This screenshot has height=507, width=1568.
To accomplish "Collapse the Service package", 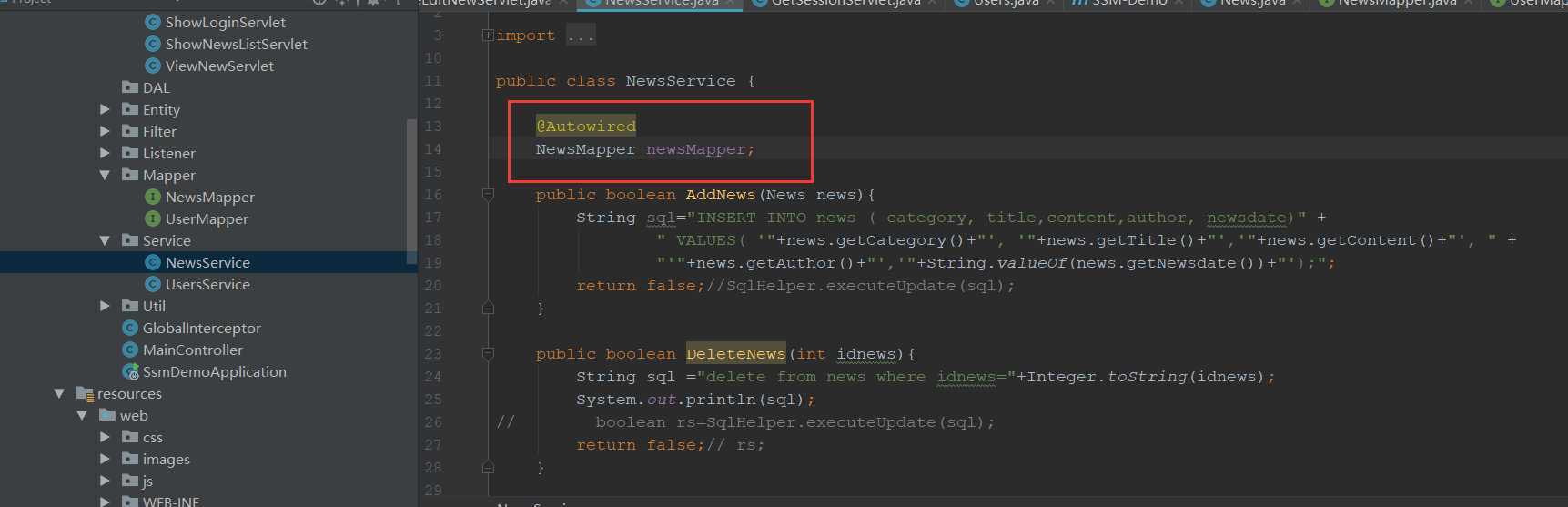I will pyautogui.click(x=105, y=240).
